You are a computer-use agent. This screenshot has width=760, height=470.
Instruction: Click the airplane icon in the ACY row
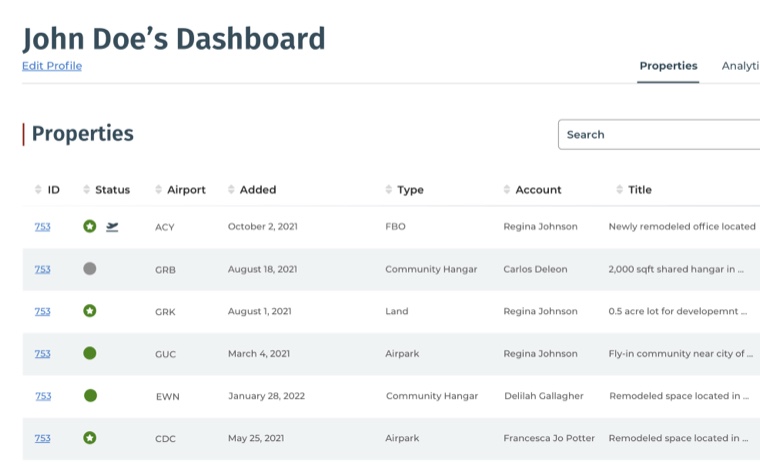[112, 227]
